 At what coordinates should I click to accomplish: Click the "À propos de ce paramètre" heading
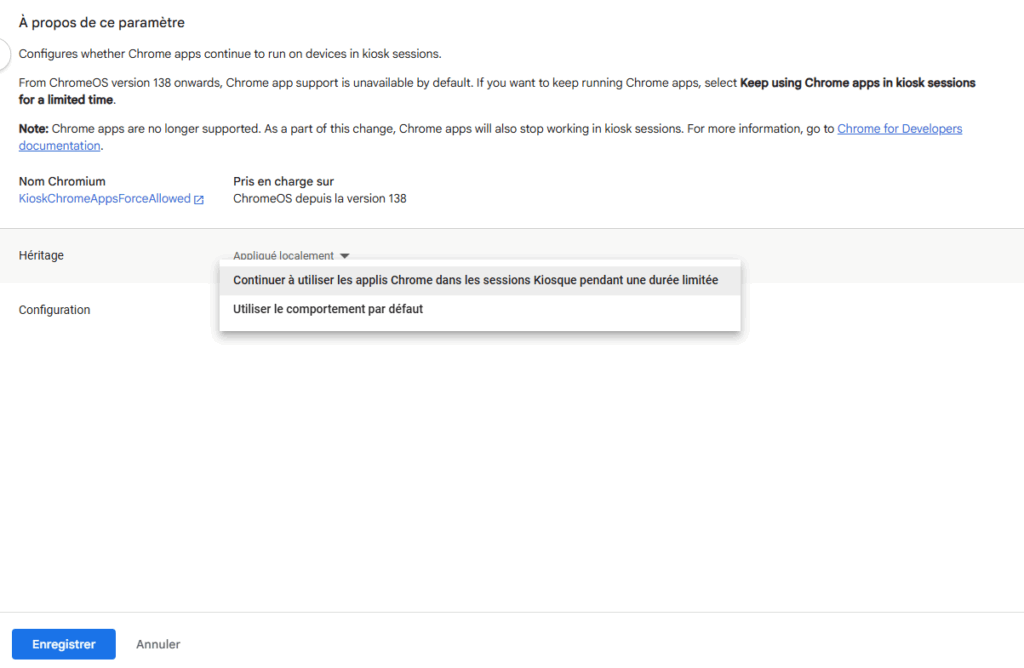click(x=102, y=22)
